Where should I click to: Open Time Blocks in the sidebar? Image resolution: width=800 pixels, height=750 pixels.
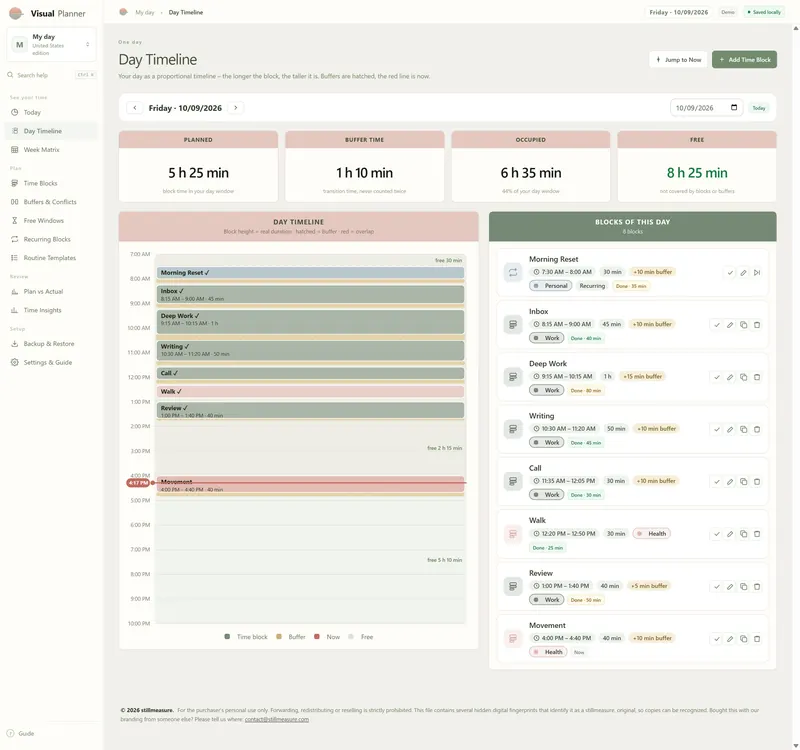click(50, 184)
